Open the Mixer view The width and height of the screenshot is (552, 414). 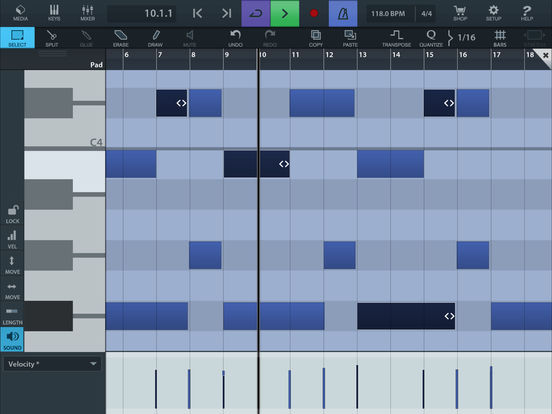[87, 13]
